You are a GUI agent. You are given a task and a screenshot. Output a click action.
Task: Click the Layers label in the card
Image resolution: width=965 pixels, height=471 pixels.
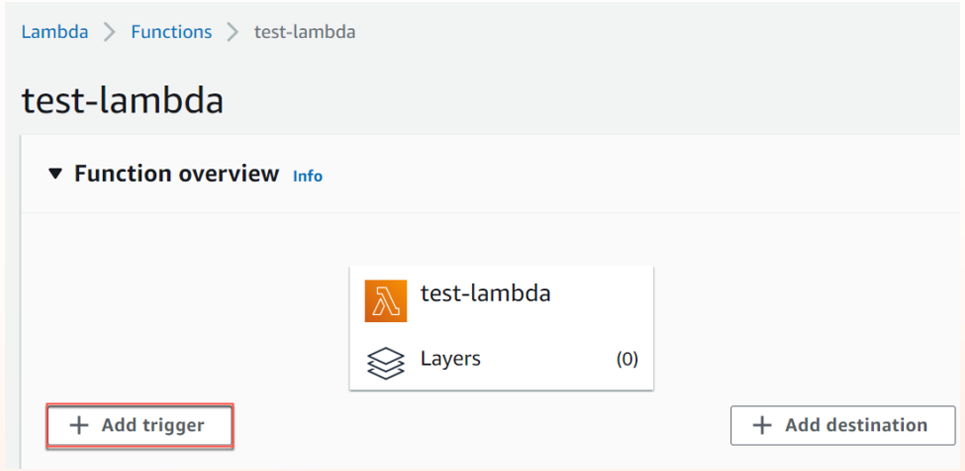450,359
